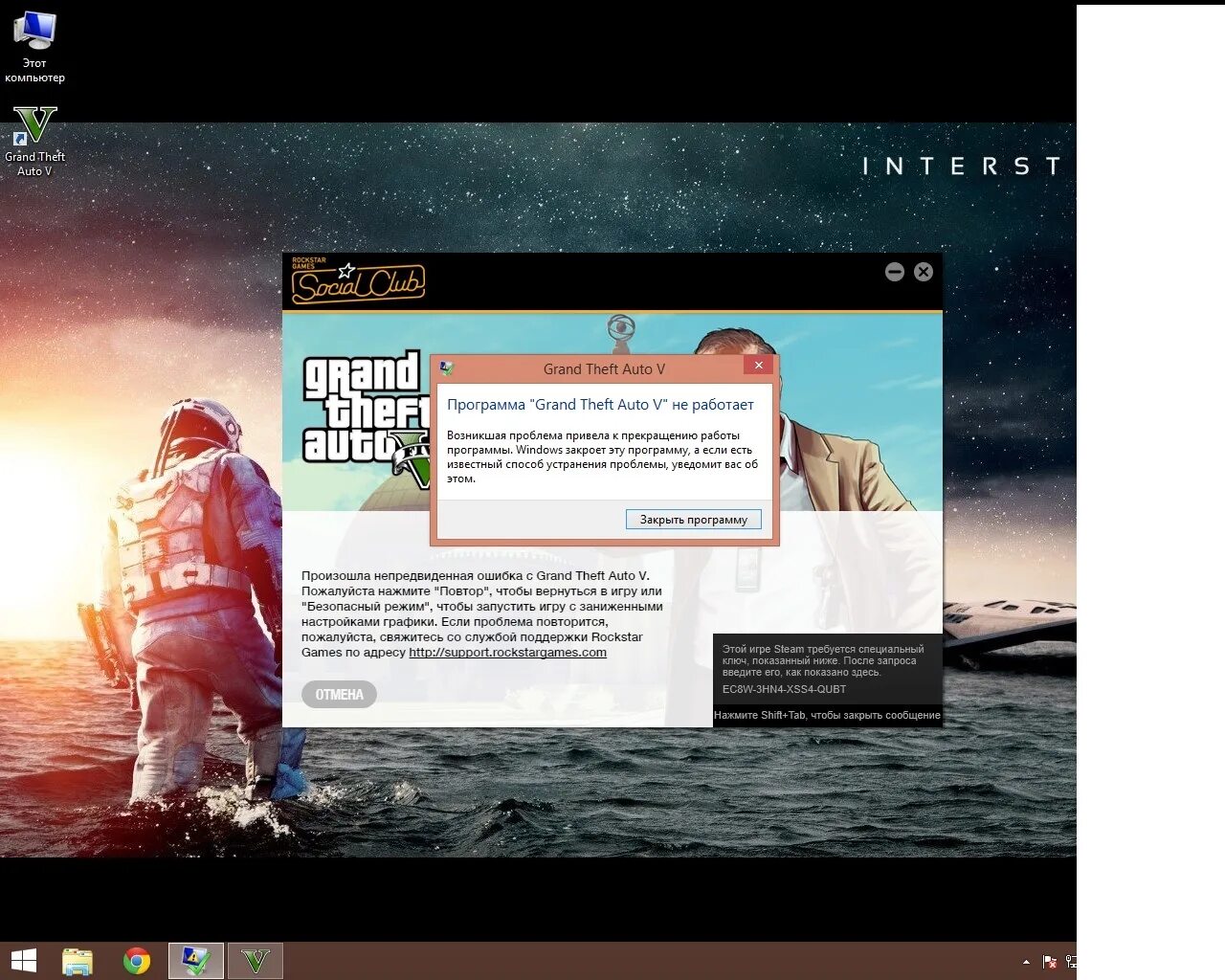Click the Steam key EC8W-3HN4-XSS4-QUBT text
The image size is (1225, 980).
(784, 689)
